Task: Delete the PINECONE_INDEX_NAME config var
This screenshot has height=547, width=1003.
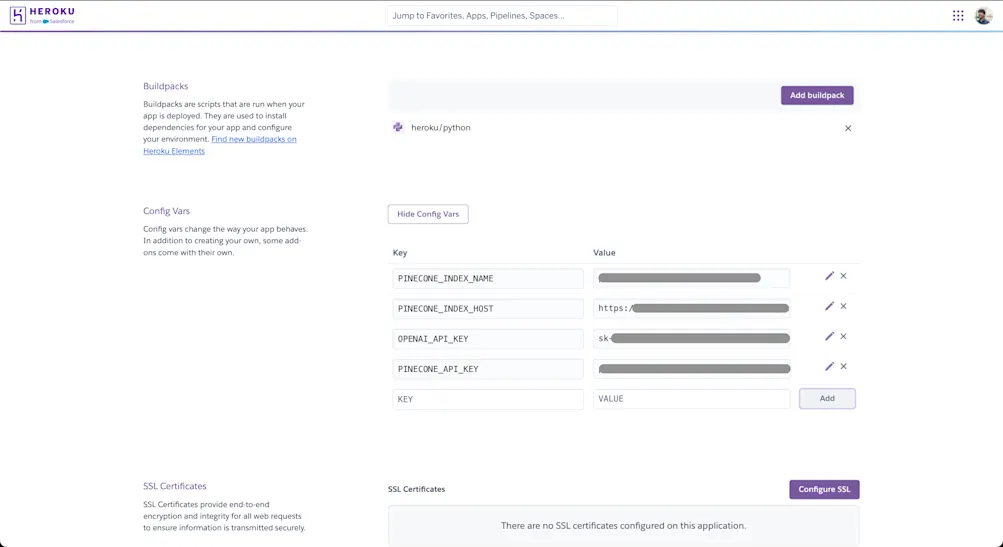Action: pos(843,276)
